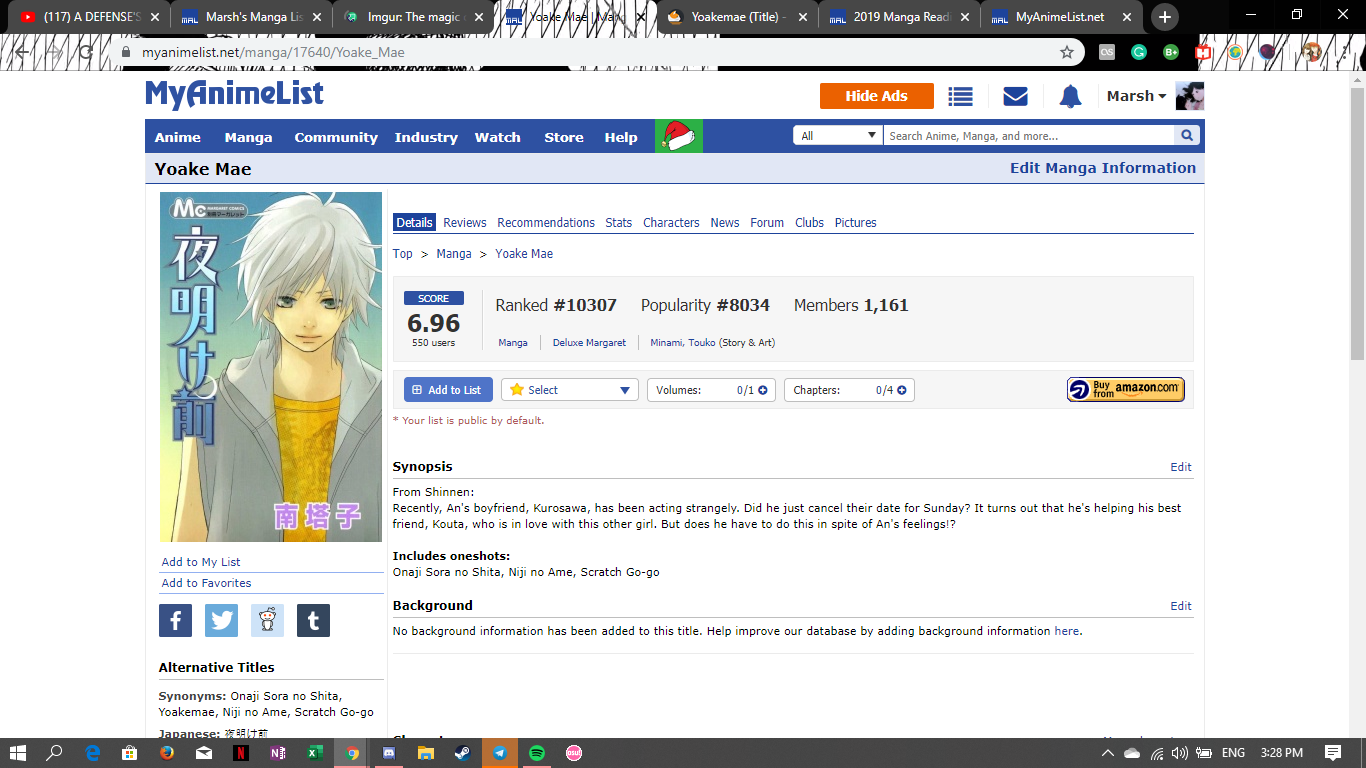Open the messages envelope icon

[1015, 96]
